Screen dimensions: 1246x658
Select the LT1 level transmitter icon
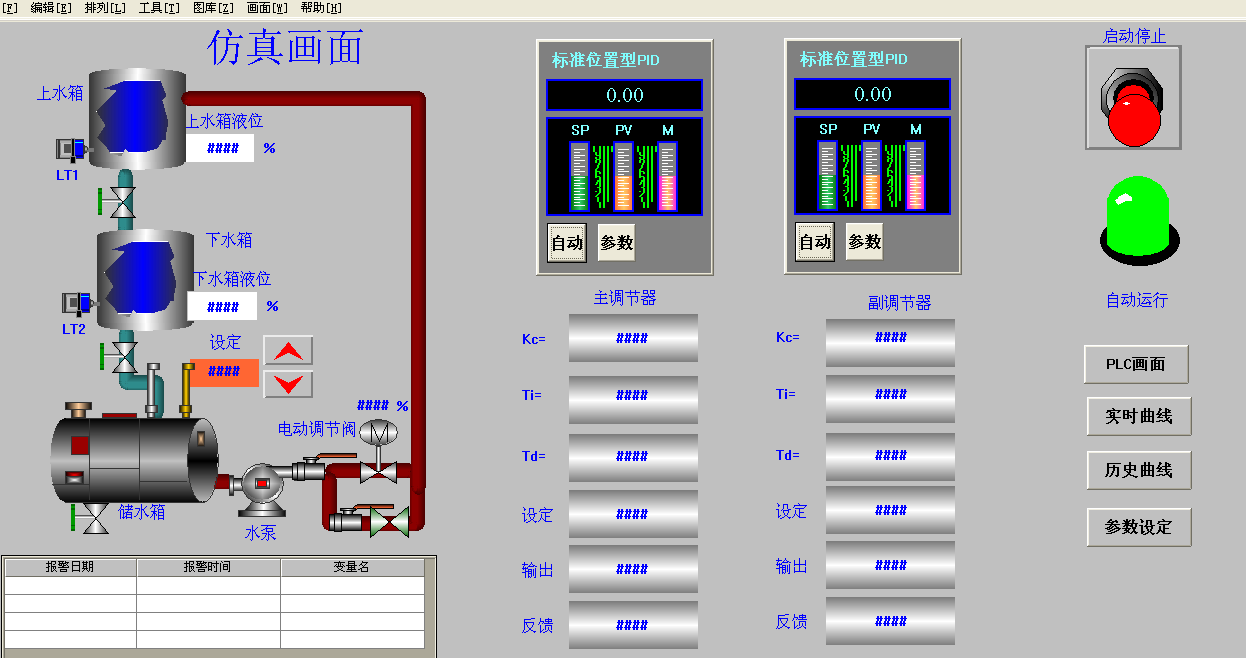pyautogui.click(x=71, y=151)
